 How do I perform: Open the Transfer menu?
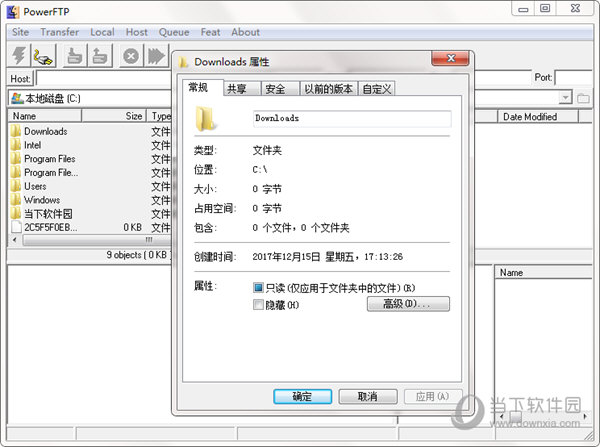click(60, 32)
